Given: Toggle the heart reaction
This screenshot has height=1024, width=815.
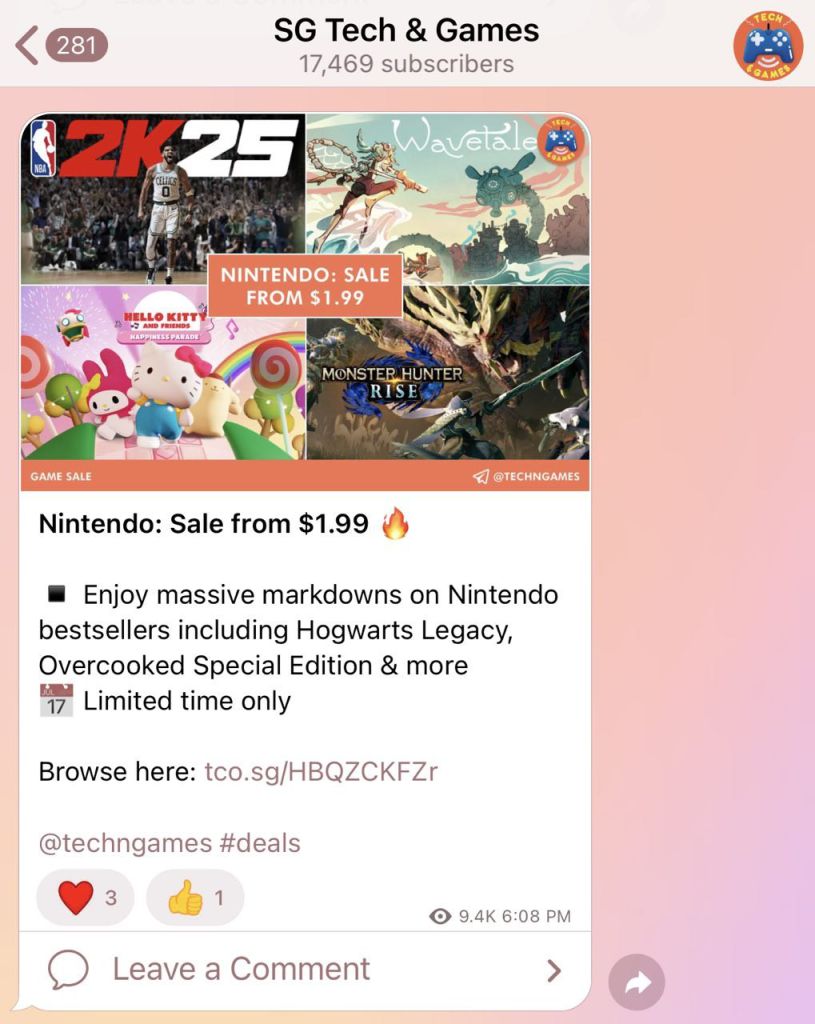Looking at the screenshot, I should pos(86,897).
